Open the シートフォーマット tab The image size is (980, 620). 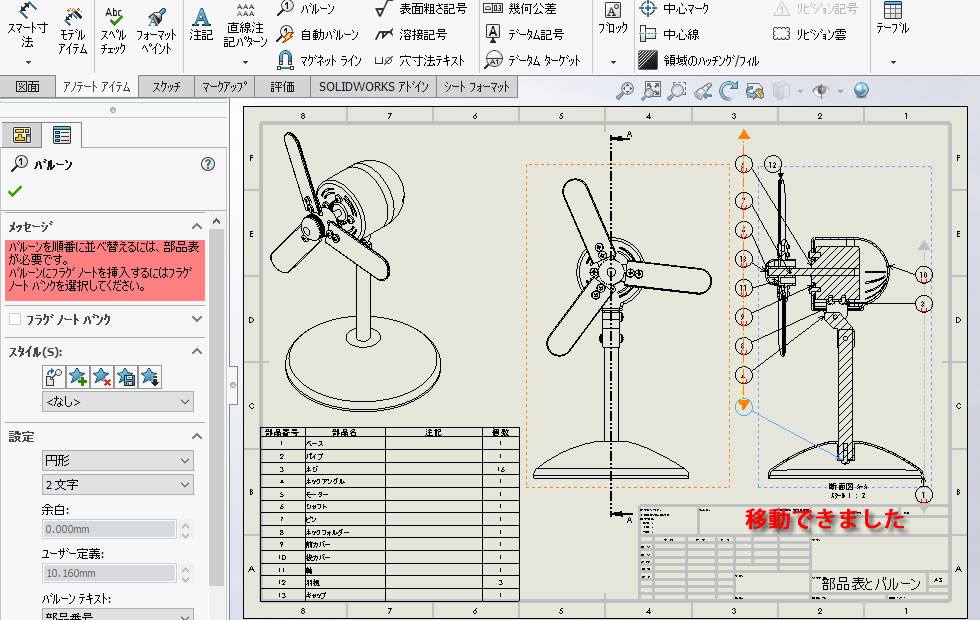click(x=477, y=87)
